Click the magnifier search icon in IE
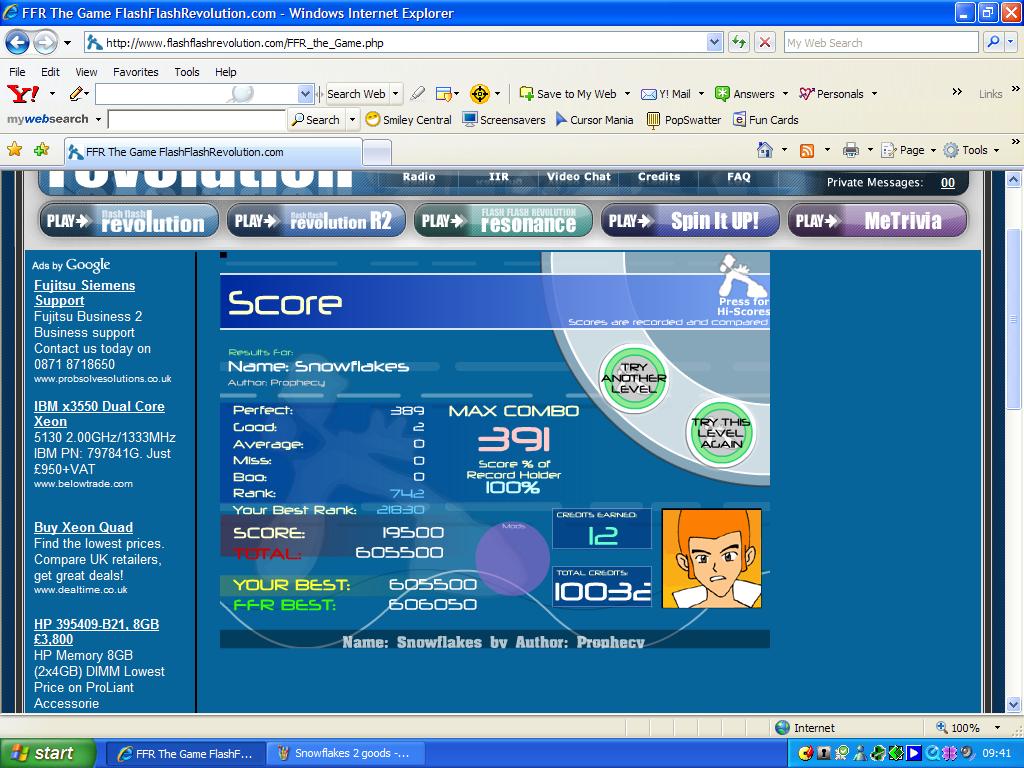This screenshot has height=768, width=1024. (x=994, y=42)
